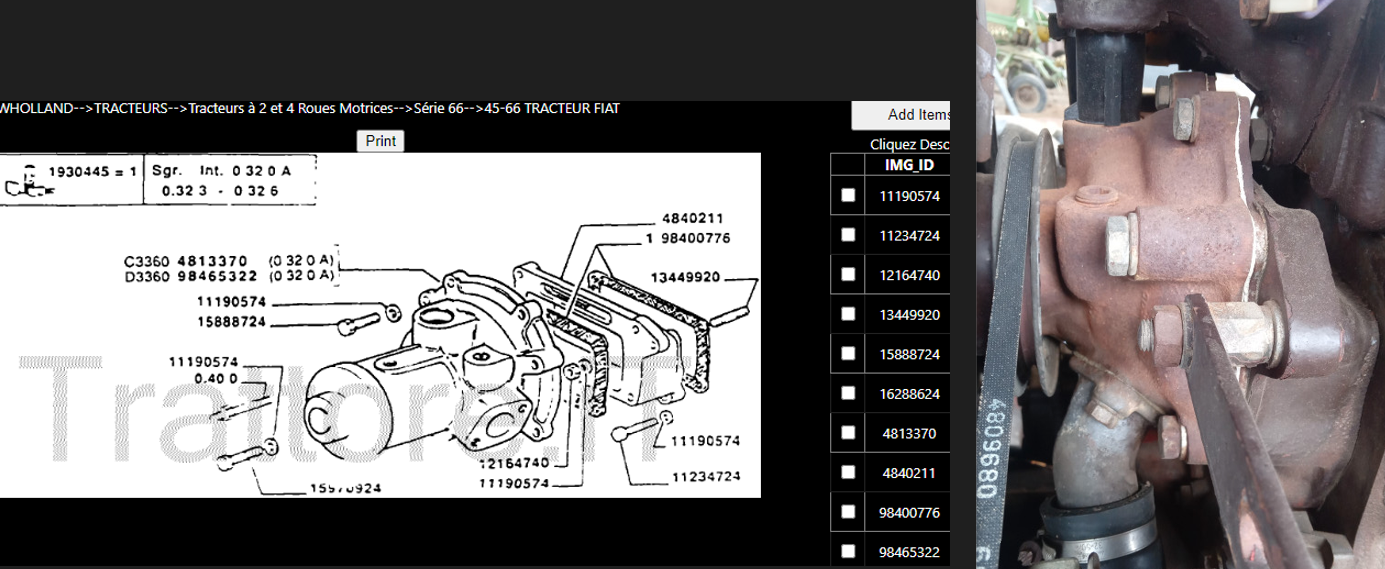This screenshot has height=569, width=1385.
Task: Click the IMG_ID column header
Action: [909, 165]
